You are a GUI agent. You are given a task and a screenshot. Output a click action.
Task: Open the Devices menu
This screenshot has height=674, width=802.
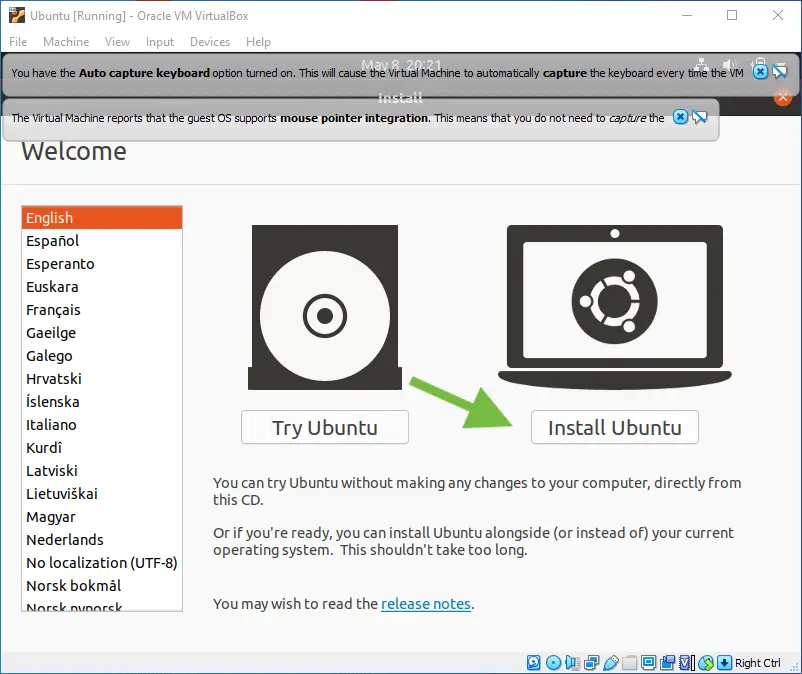pyautogui.click(x=210, y=42)
